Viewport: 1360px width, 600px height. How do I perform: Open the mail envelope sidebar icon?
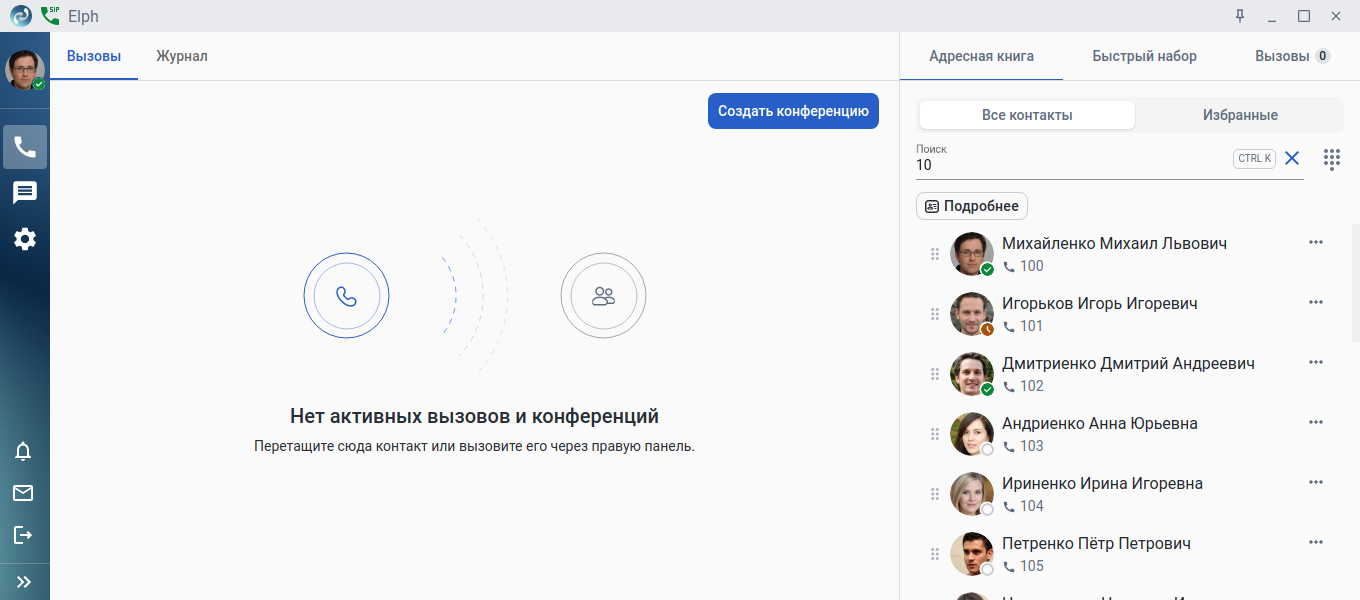(x=23, y=493)
